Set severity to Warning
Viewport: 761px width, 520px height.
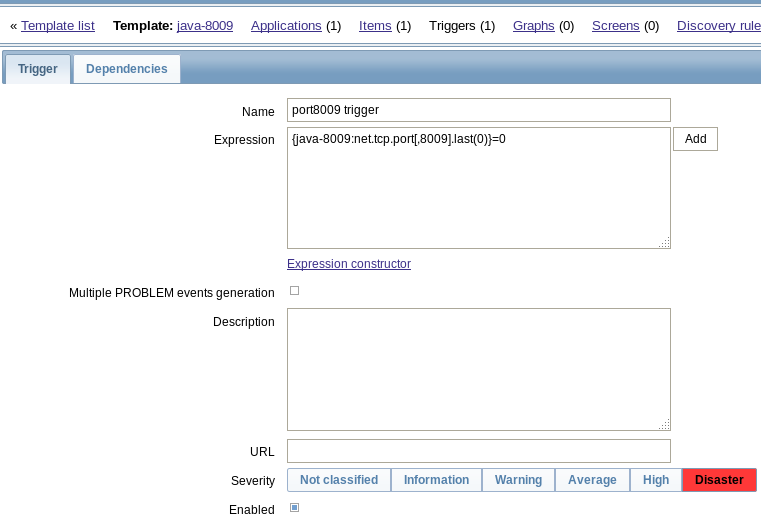pyautogui.click(x=518, y=480)
